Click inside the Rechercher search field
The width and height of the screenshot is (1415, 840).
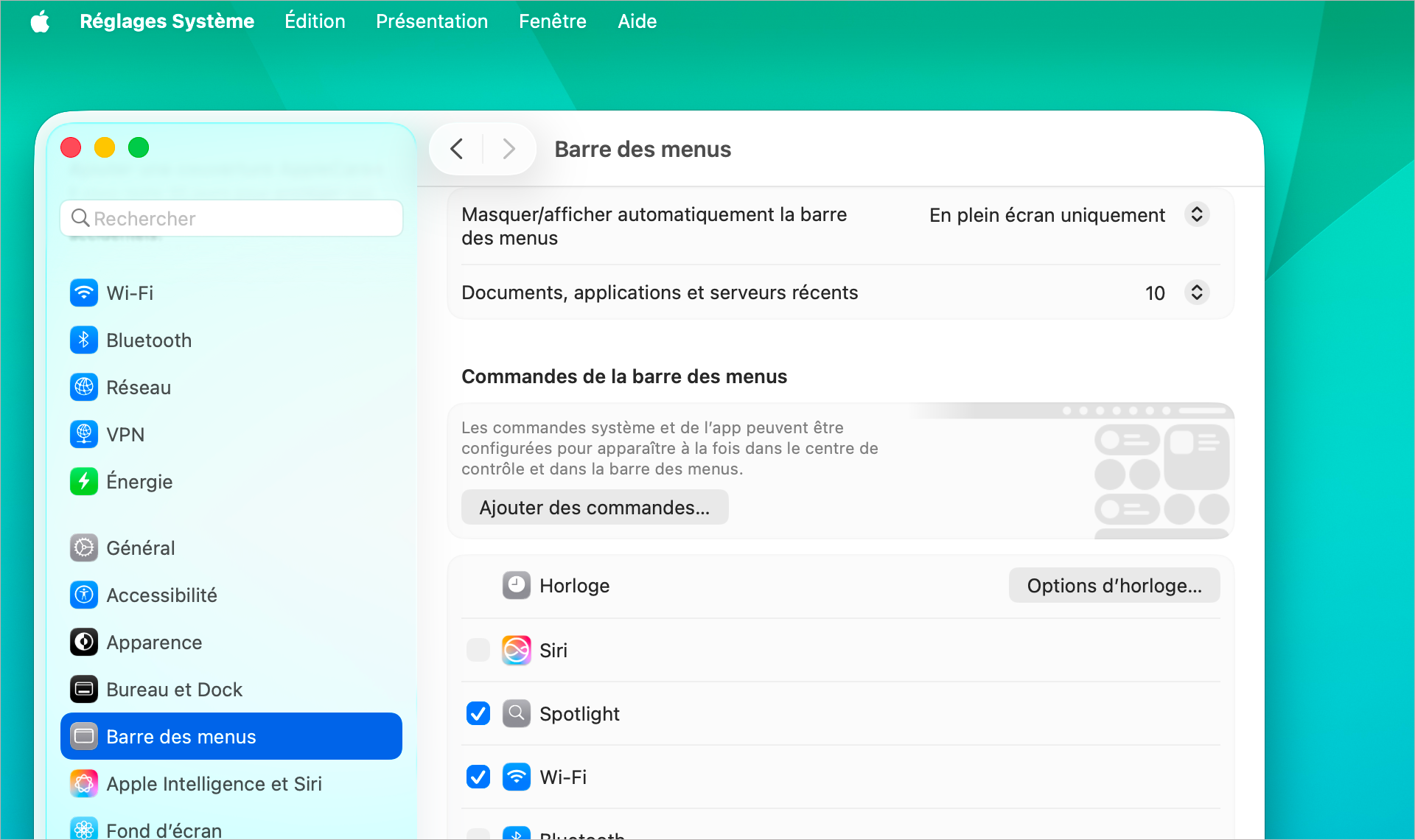(x=231, y=218)
